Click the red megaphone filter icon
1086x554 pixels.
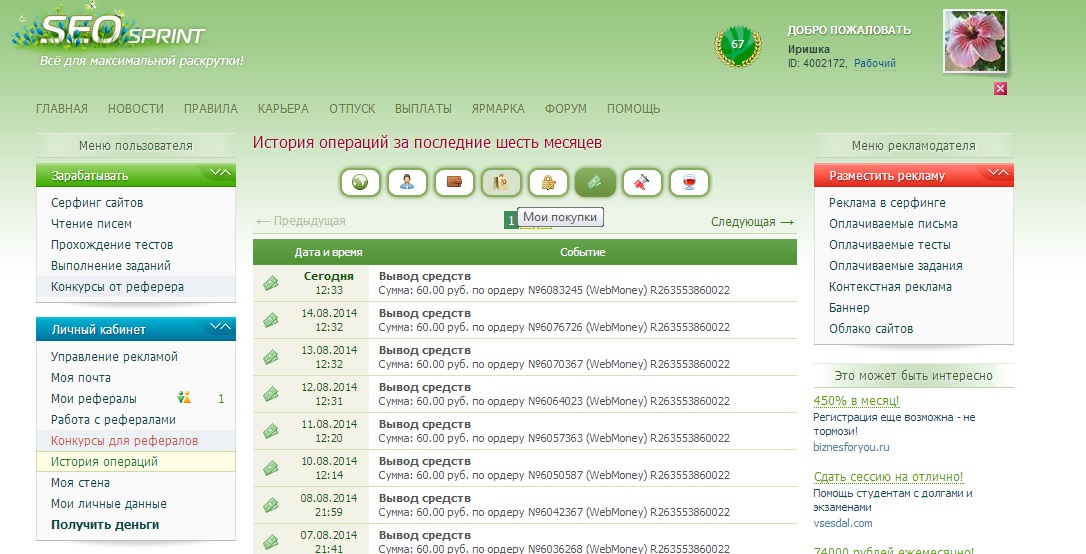coord(642,182)
